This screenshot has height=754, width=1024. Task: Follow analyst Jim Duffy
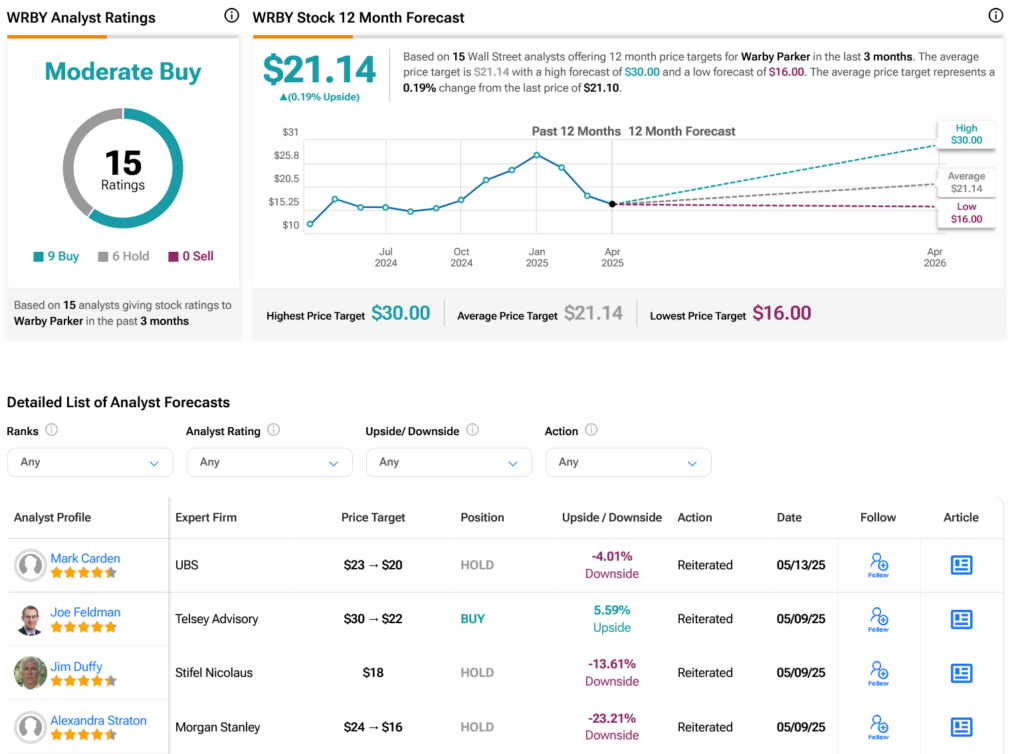[878, 673]
